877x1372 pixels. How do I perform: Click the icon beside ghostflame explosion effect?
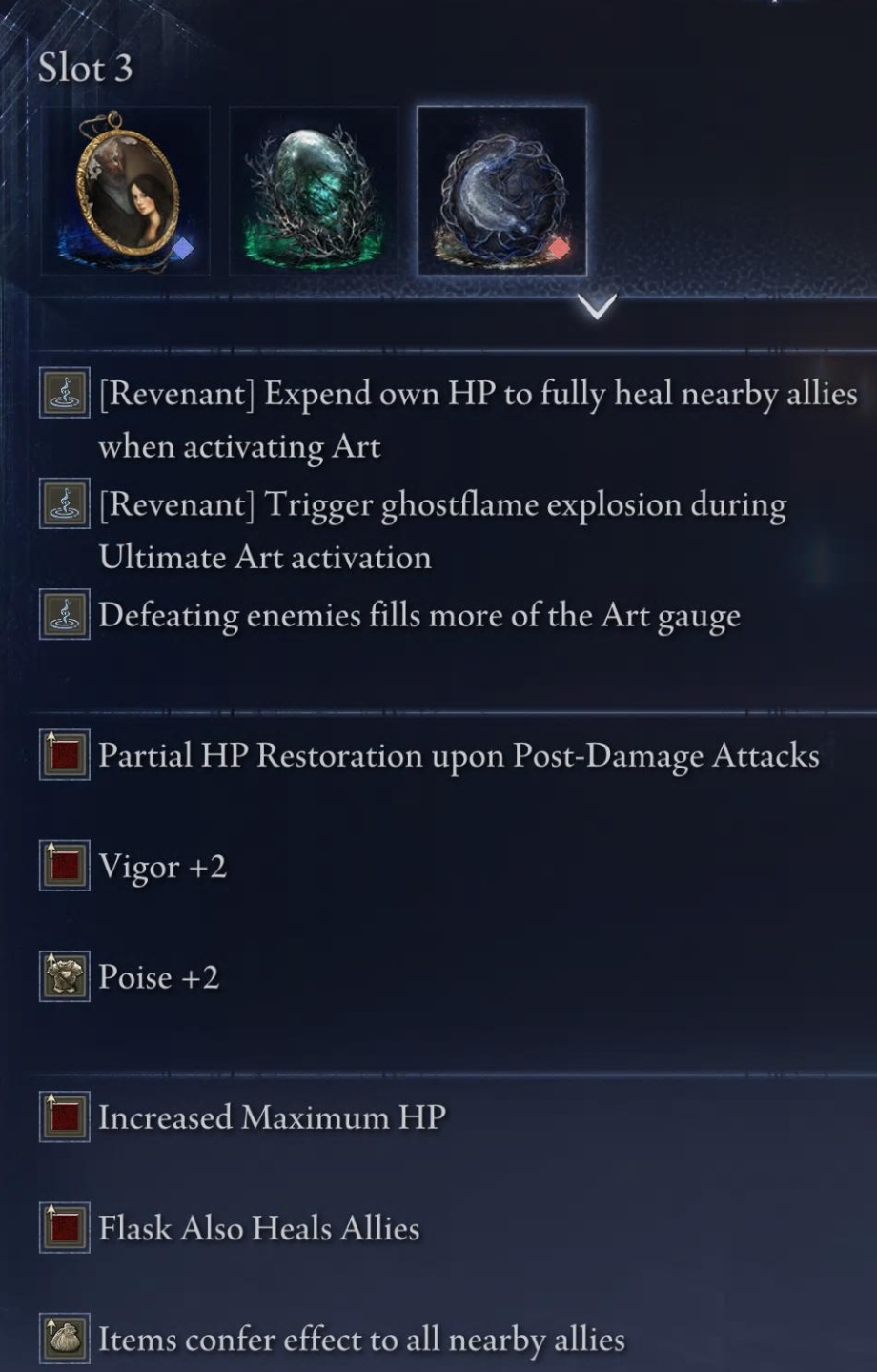(65, 504)
